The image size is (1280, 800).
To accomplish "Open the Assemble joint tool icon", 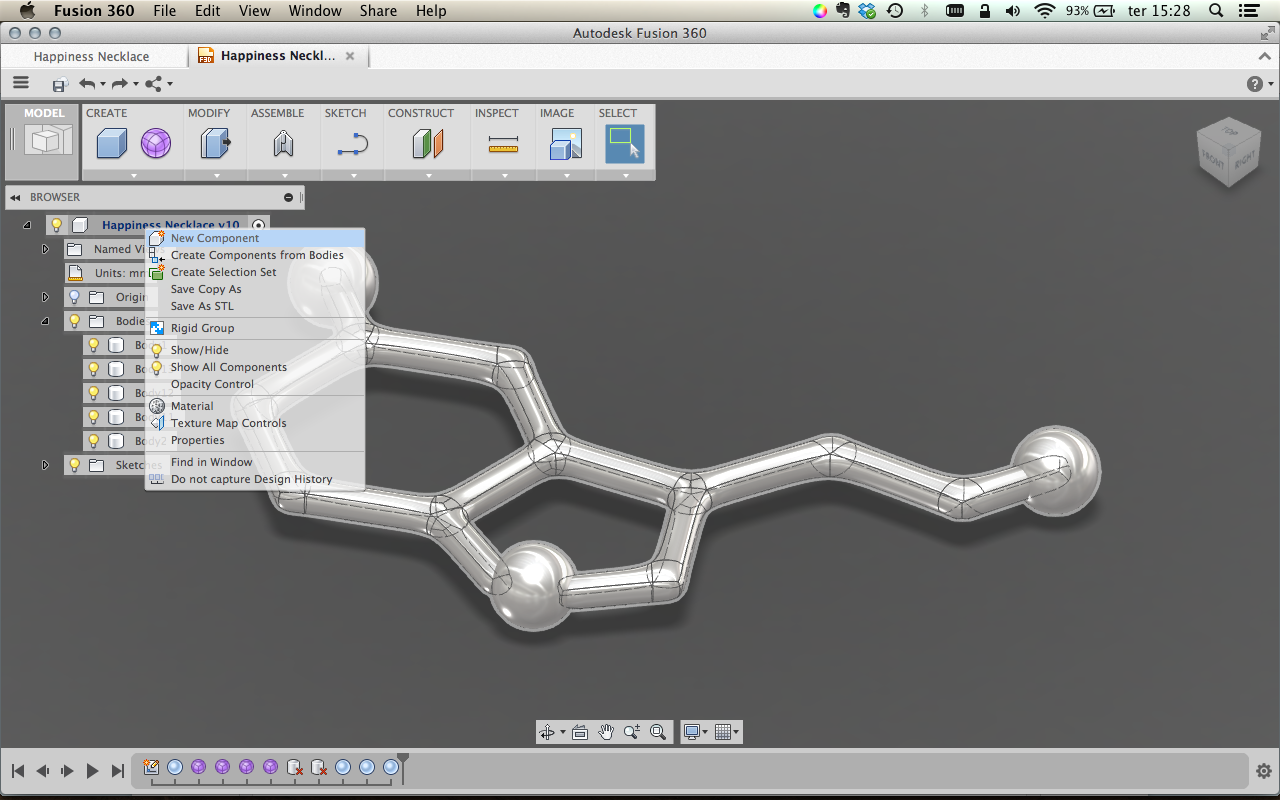I will (x=283, y=145).
